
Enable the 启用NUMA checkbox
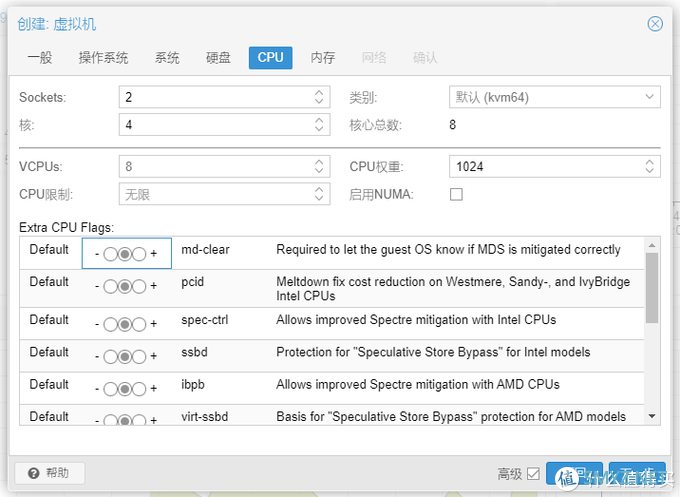click(456, 194)
